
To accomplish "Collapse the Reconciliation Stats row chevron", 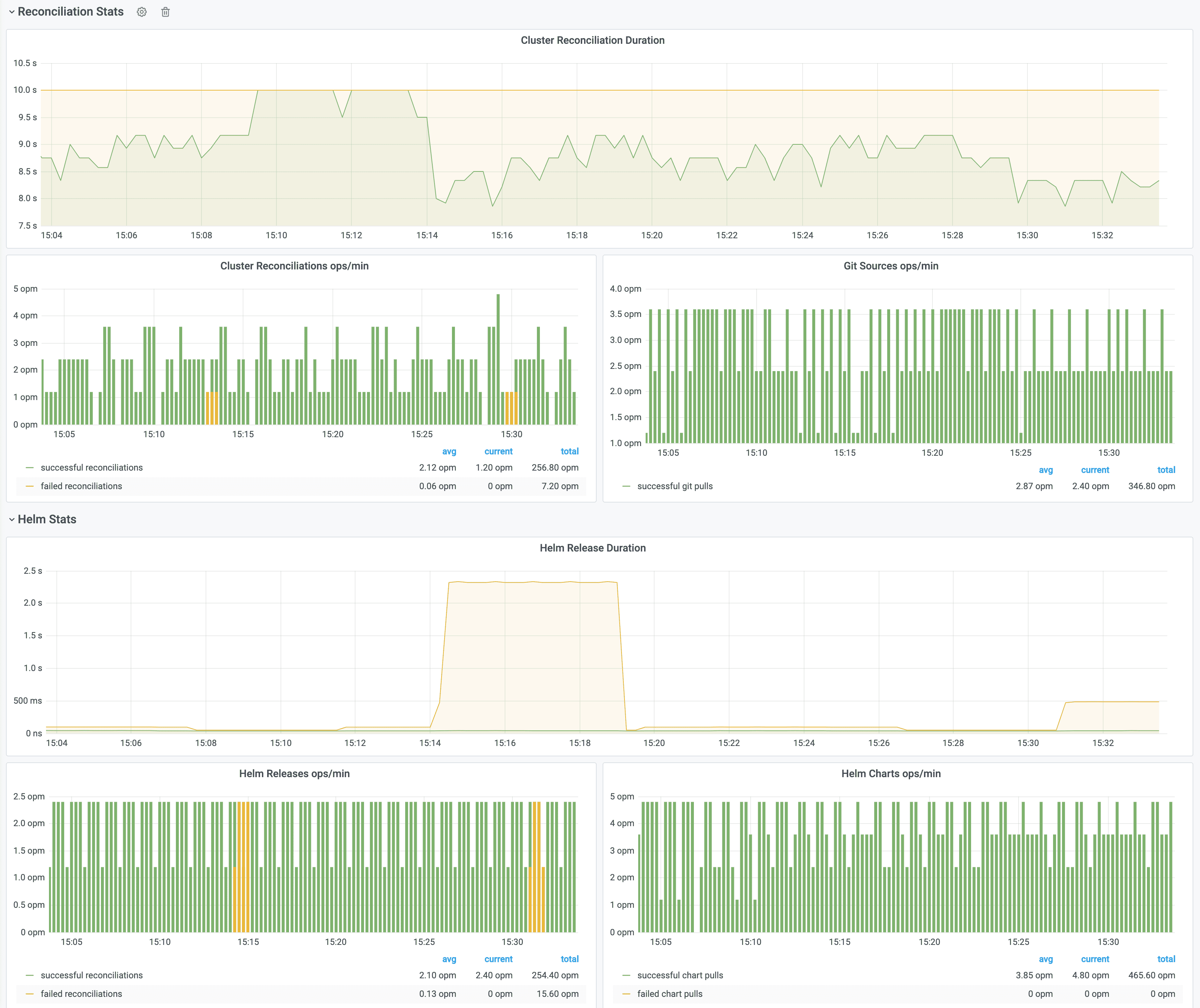I will pyautogui.click(x=12, y=12).
